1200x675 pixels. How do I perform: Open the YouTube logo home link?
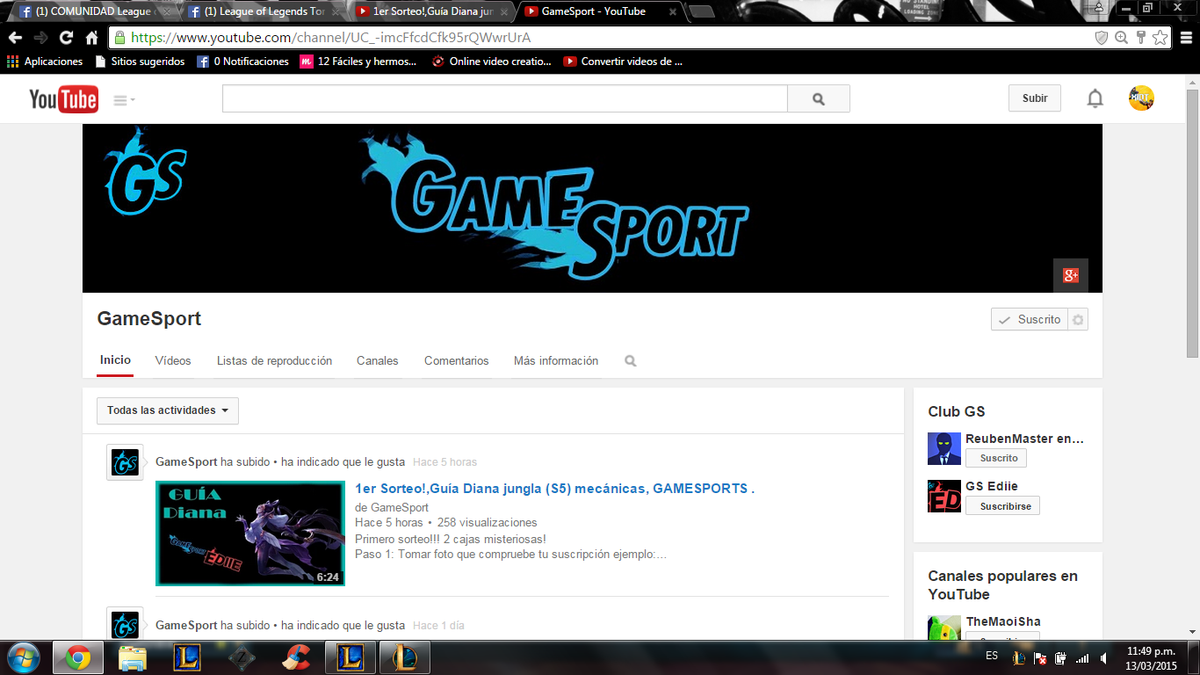63,99
